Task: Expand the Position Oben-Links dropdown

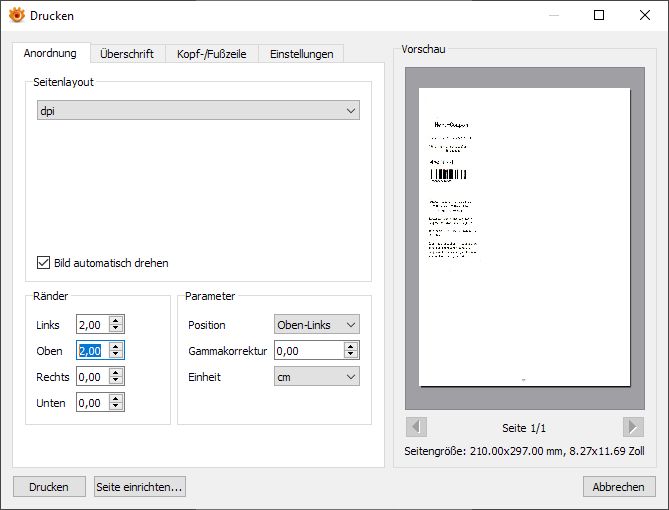Action: (316, 325)
